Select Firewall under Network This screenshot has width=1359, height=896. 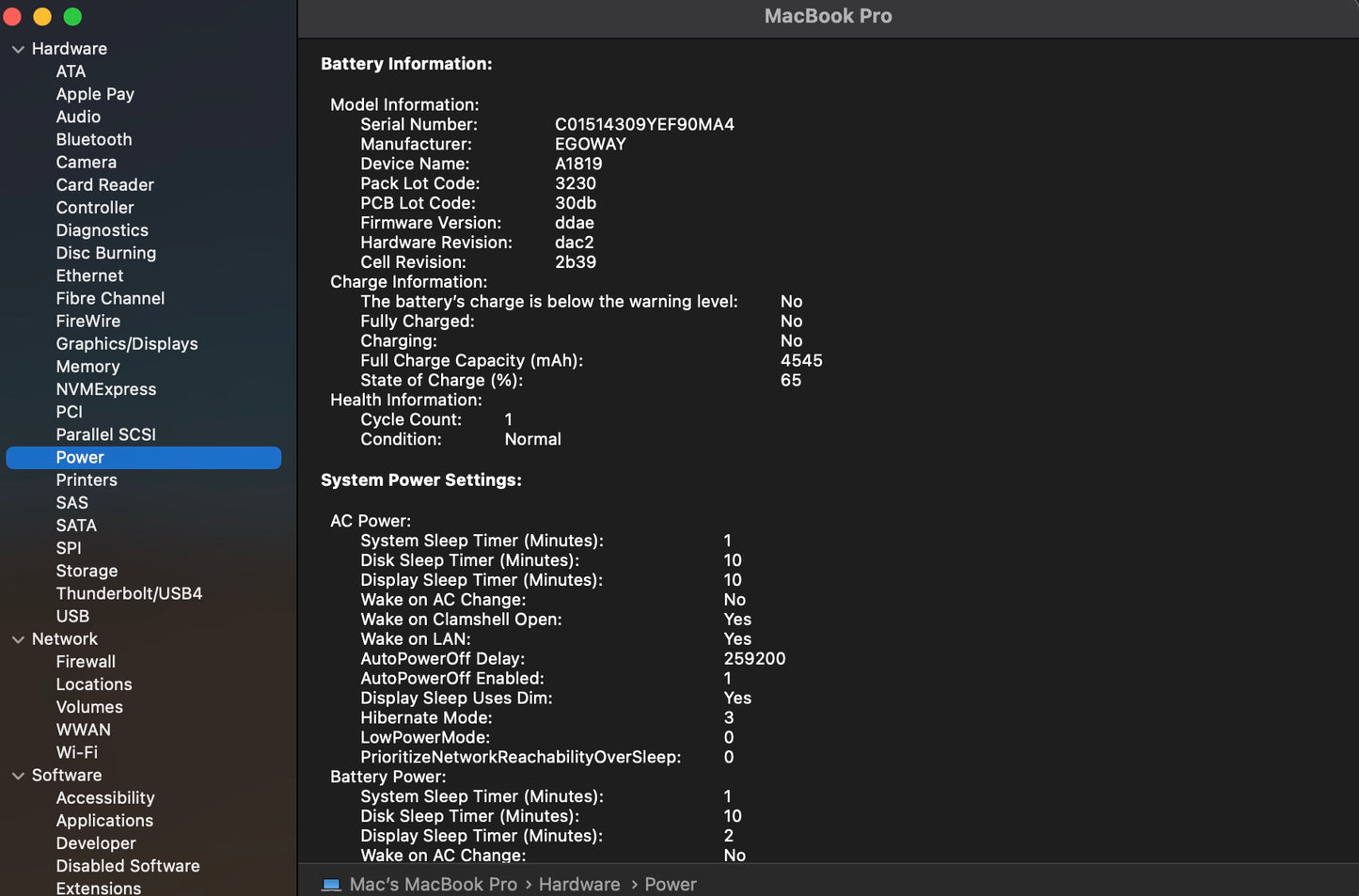[86, 662]
